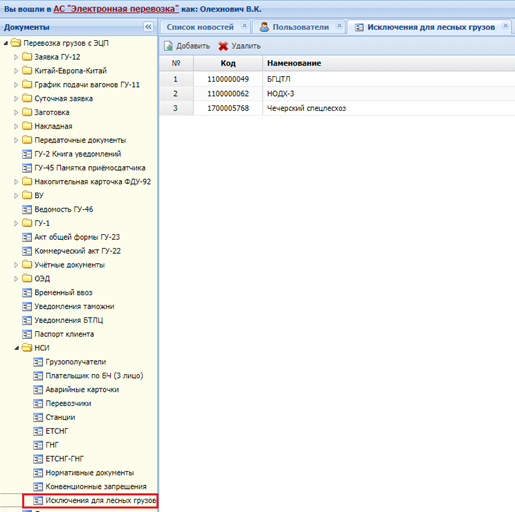Open the ЕТСНГ reference icon

pyautogui.click(x=38, y=431)
